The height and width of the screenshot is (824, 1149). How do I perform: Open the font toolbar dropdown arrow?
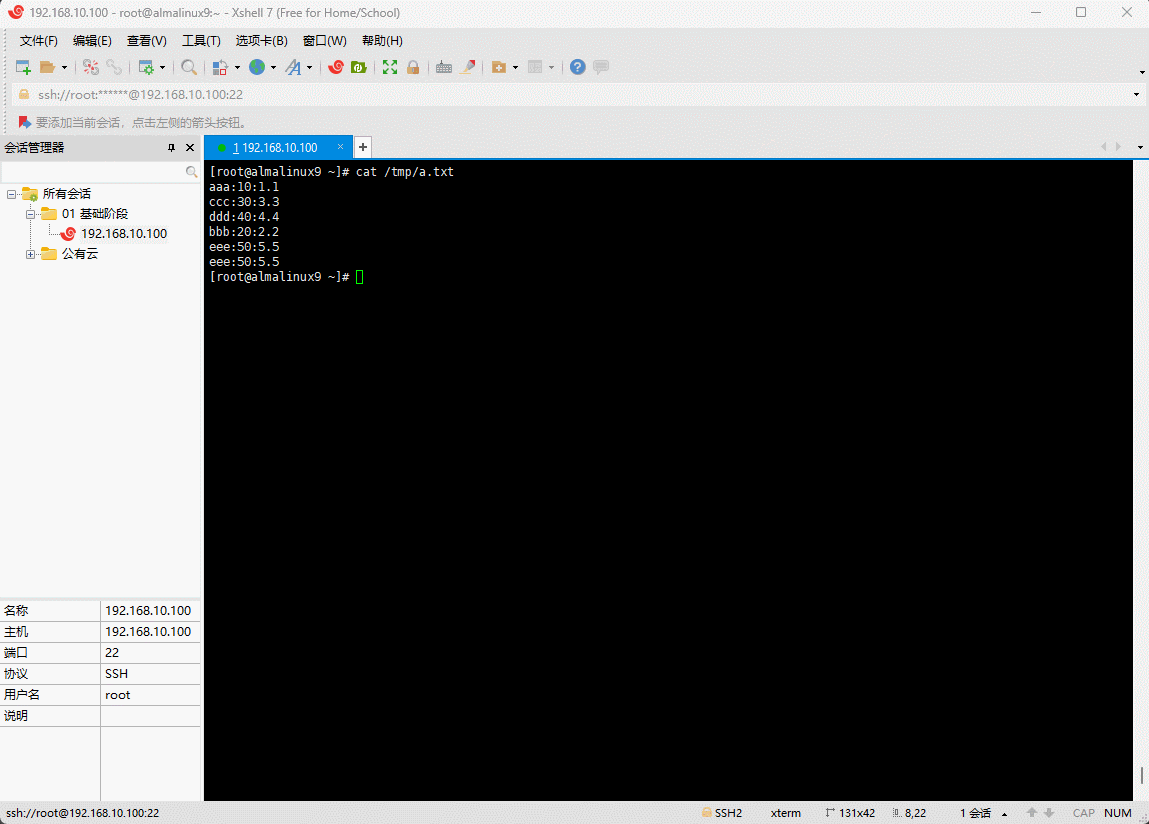[x=309, y=68]
